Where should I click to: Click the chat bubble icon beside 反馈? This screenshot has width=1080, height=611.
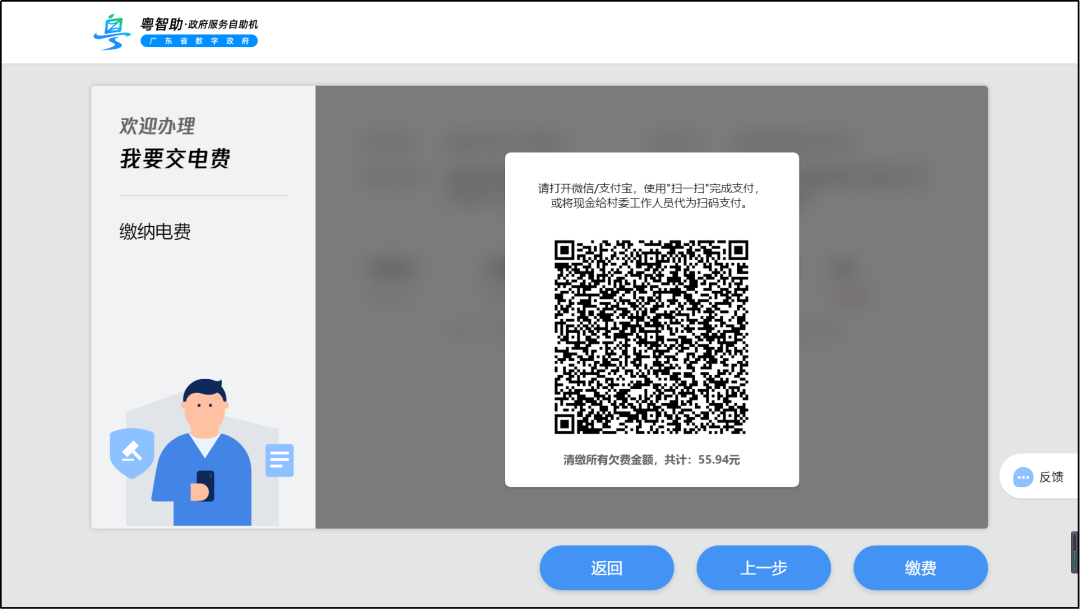click(x=1022, y=476)
